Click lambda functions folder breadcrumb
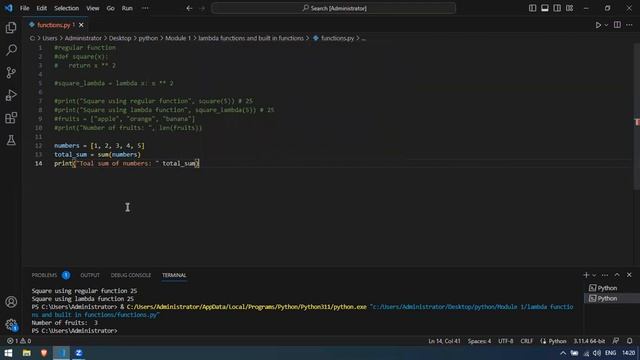Viewport: 640px width, 360px height. point(251,38)
